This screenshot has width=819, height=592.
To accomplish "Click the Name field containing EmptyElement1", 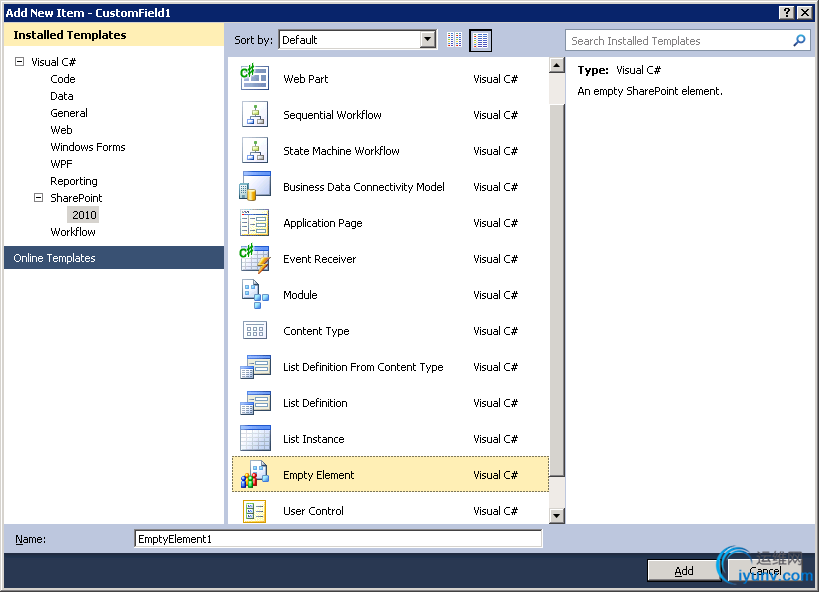I will 338,539.
